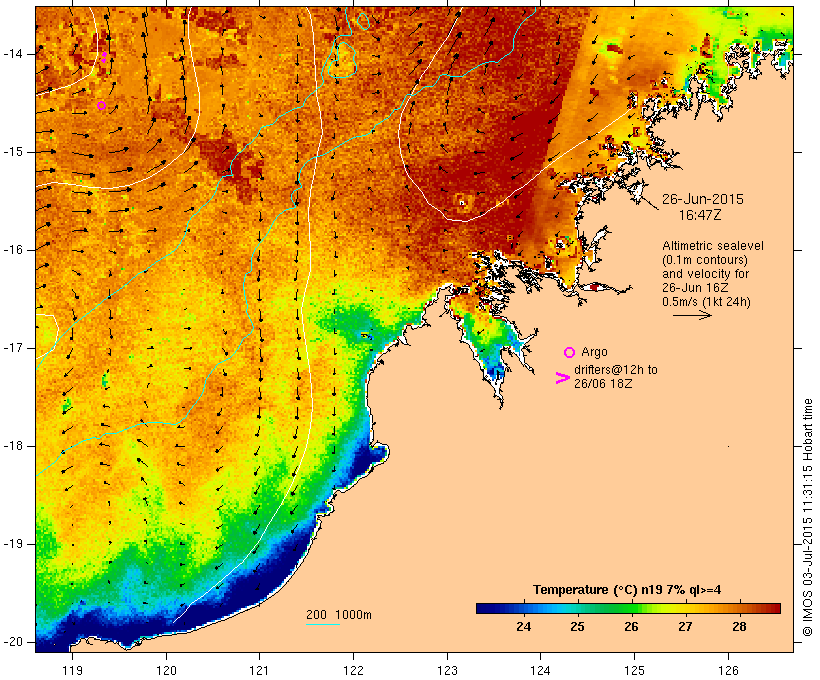Click the "26/06 18Z" legend text
The width and height of the screenshot is (820, 680).
[x=603, y=383]
